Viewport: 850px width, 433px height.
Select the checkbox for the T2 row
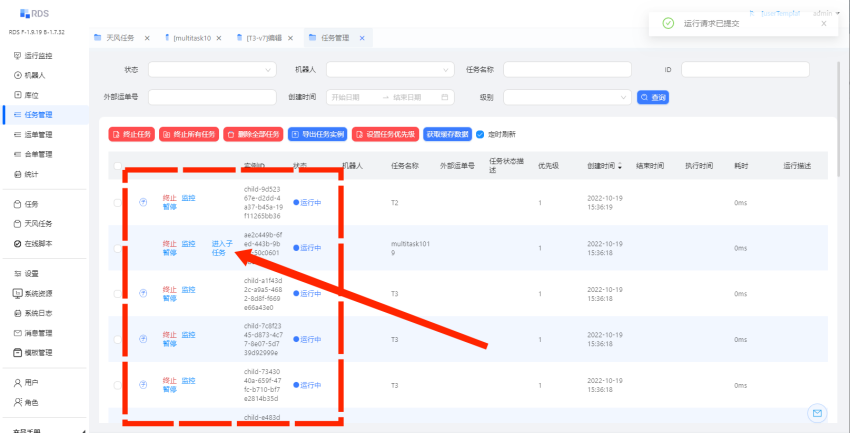(118, 203)
